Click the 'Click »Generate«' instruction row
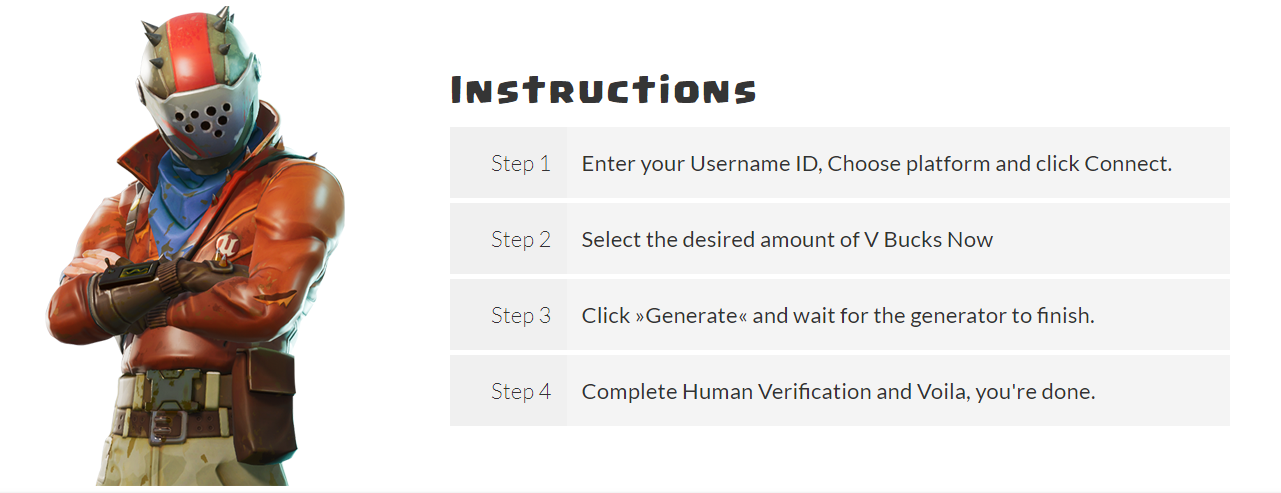 click(838, 315)
